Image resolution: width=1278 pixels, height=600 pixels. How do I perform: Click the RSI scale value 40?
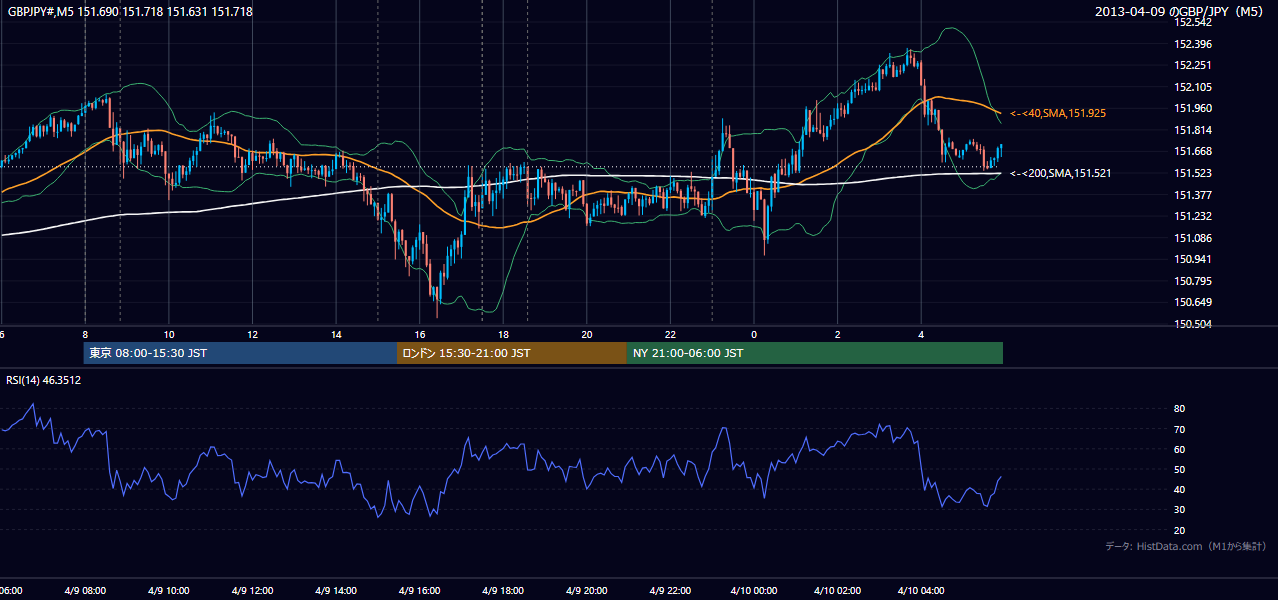pyautogui.click(x=1180, y=490)
